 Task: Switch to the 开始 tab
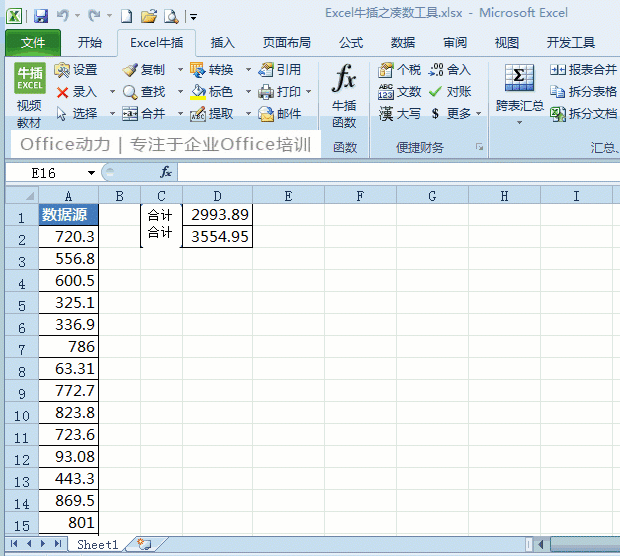(x=90, y=43)
